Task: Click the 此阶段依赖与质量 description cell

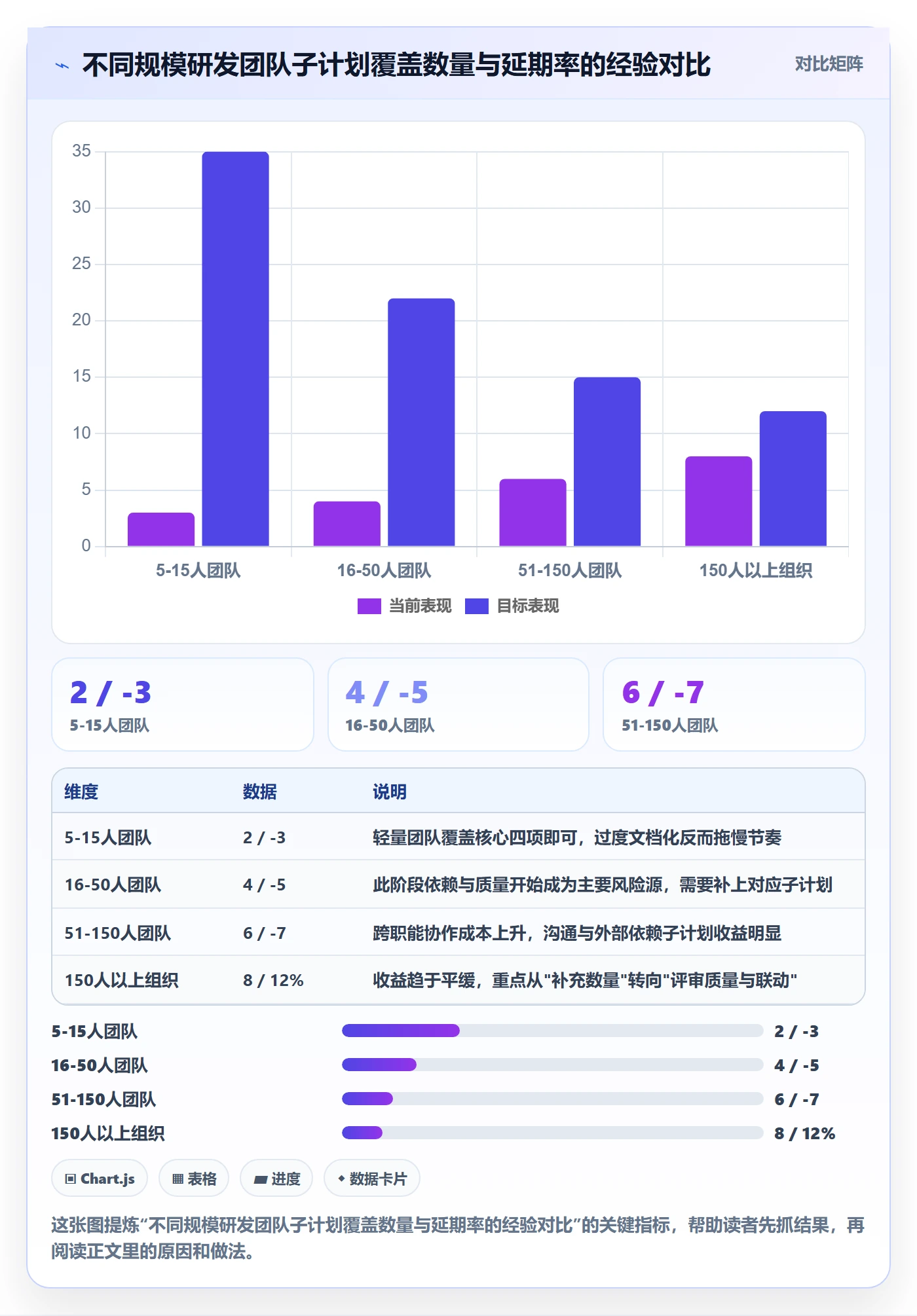Action: [603, 885]
